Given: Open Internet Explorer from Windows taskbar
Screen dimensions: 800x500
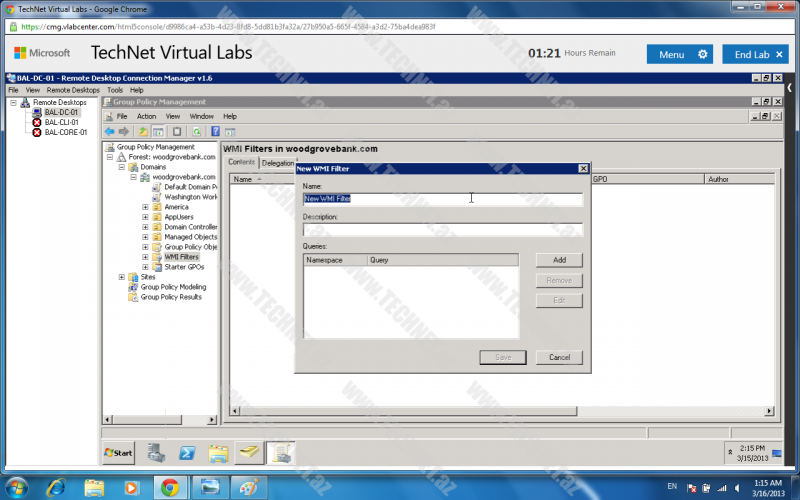Looking at the screenshot, I should coord(56,487).
